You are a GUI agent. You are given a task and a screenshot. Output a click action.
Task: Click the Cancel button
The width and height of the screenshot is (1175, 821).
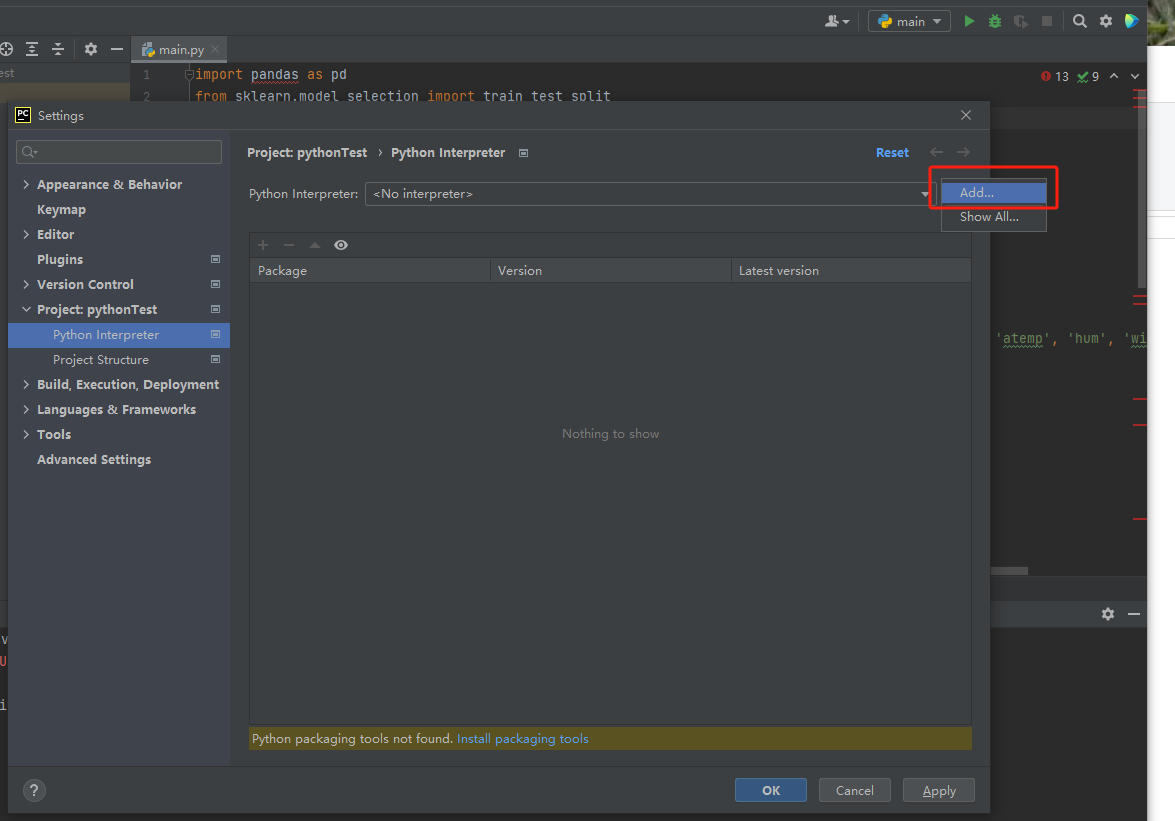coord(854,790)
